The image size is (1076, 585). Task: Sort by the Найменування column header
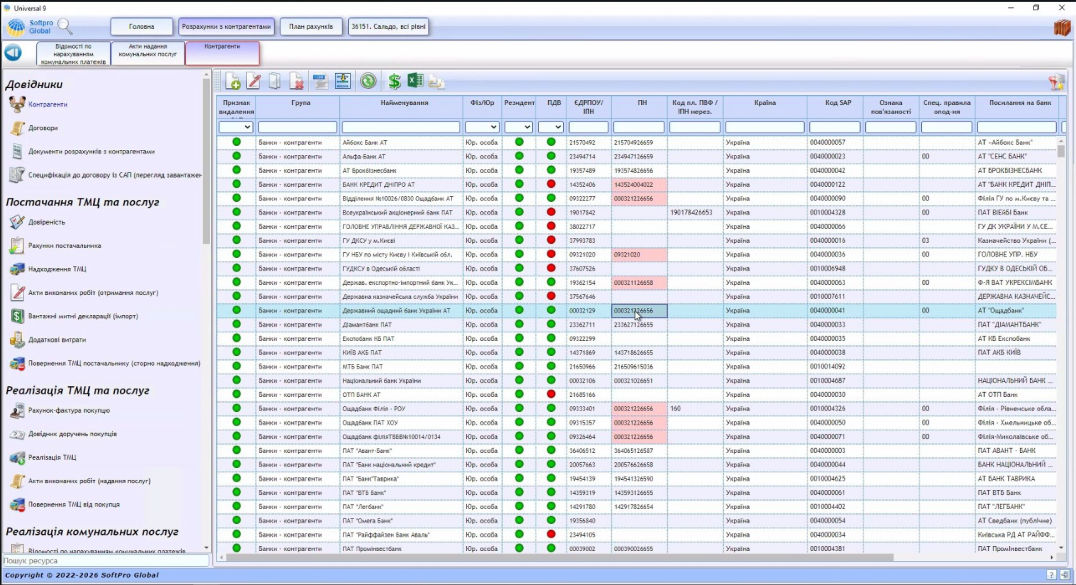tap(404, 103)
